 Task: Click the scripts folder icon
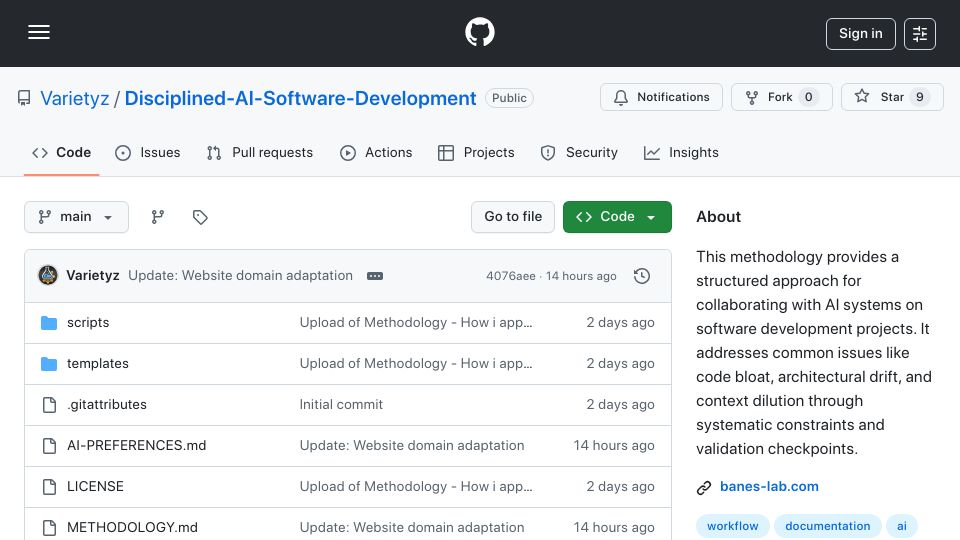tap(49, 323)
